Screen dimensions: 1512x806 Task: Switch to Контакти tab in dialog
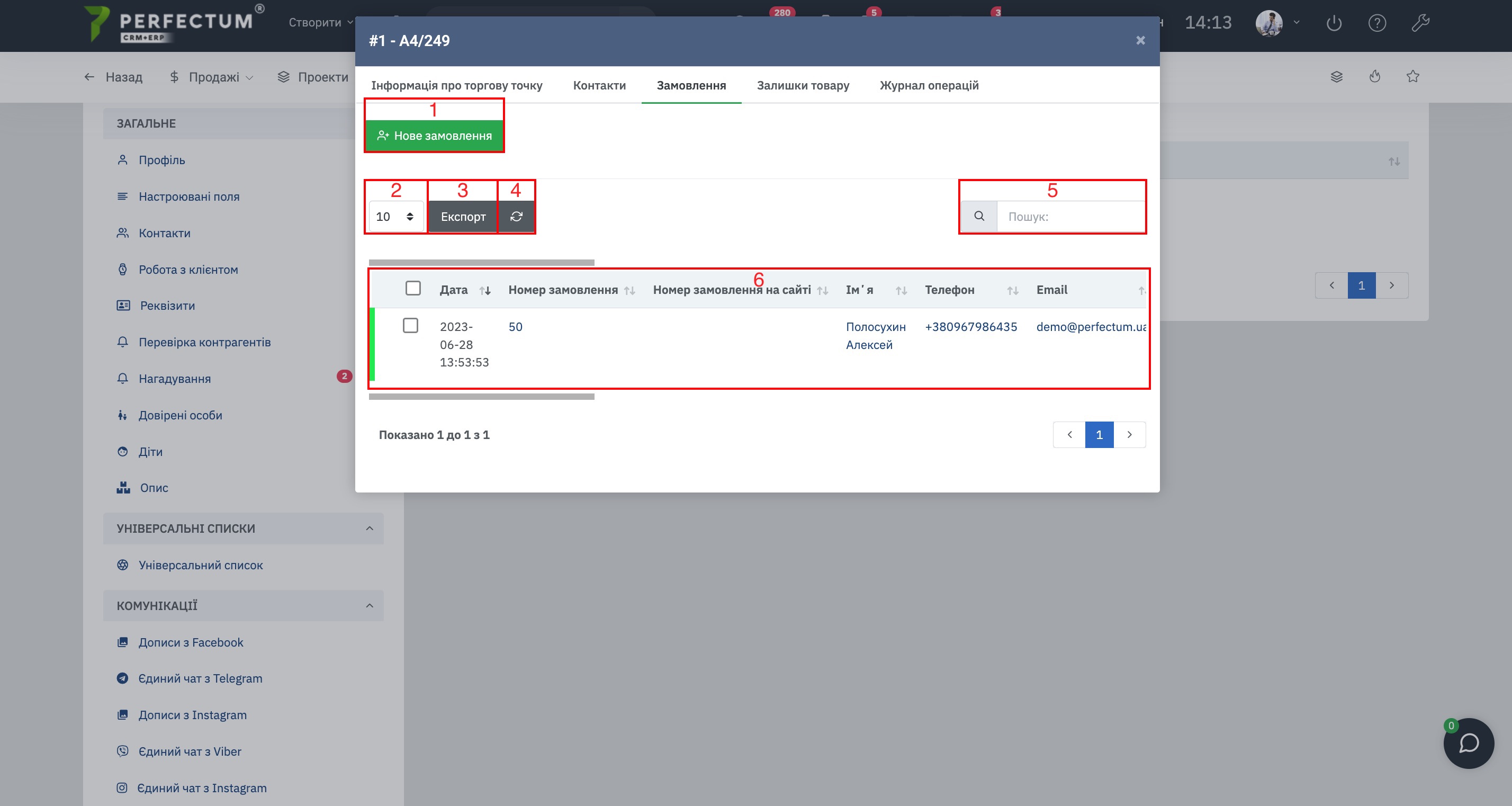click(599, 85)
